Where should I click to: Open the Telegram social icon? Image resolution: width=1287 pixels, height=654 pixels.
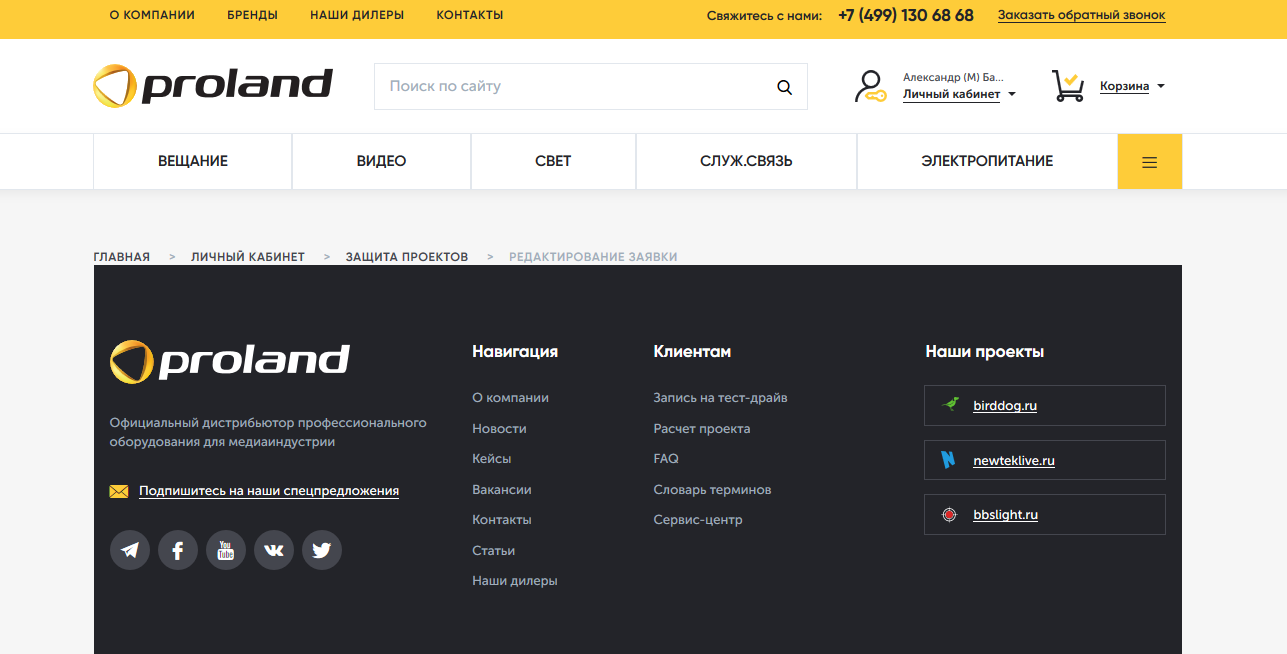point(130,550)
